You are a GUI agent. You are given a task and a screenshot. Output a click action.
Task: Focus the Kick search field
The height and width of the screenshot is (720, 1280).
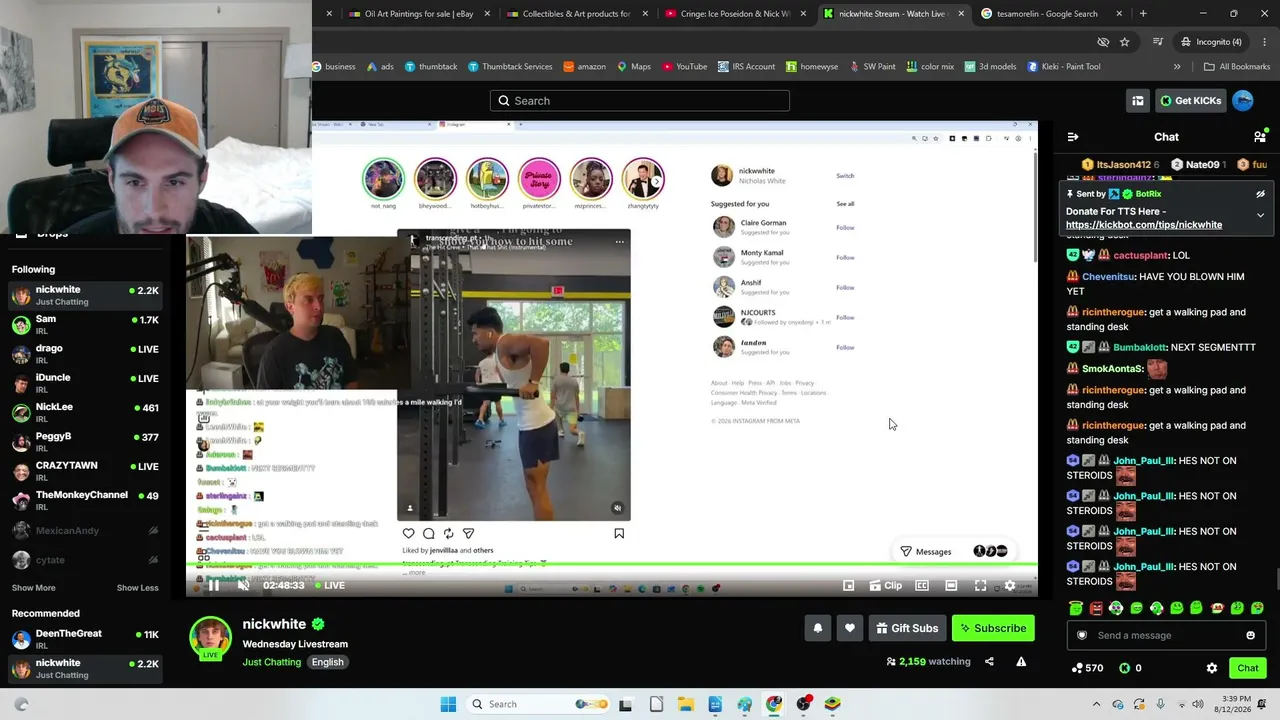[640, 101]
